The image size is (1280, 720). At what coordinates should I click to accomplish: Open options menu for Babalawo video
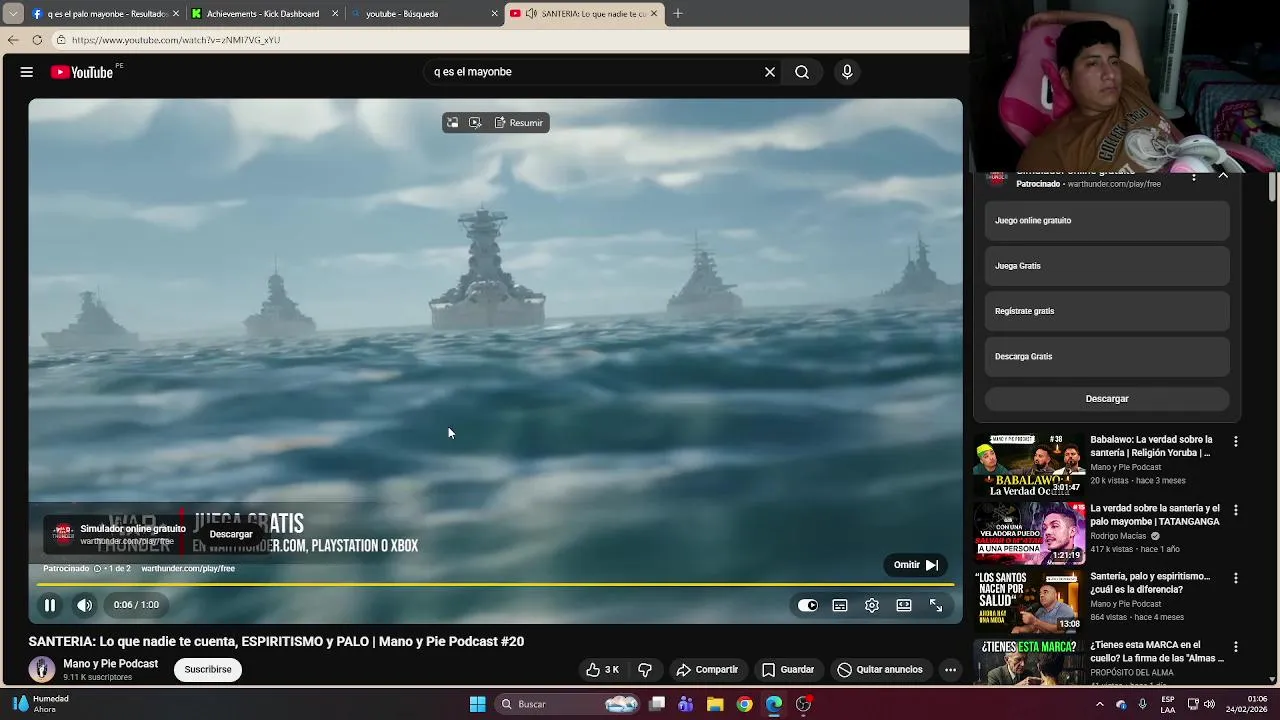1236,441
